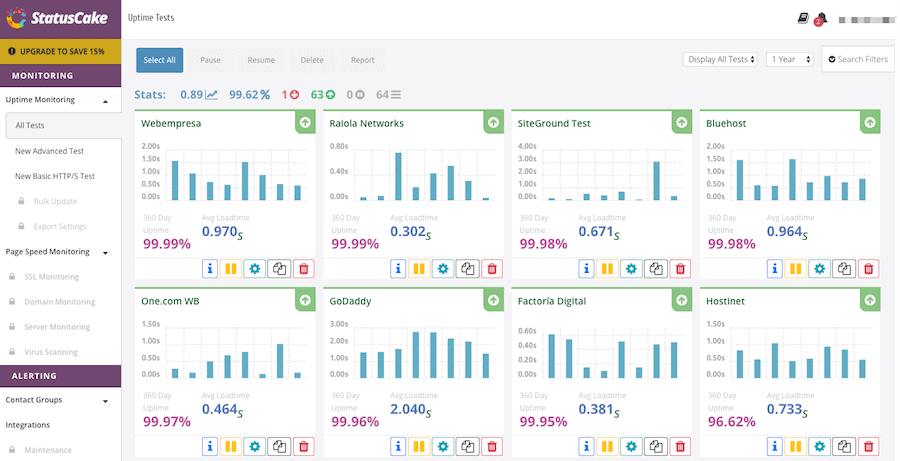Viewport: 900px width, 461px height.
Task: Pause the Webempresa test
Action: [231, 269]
